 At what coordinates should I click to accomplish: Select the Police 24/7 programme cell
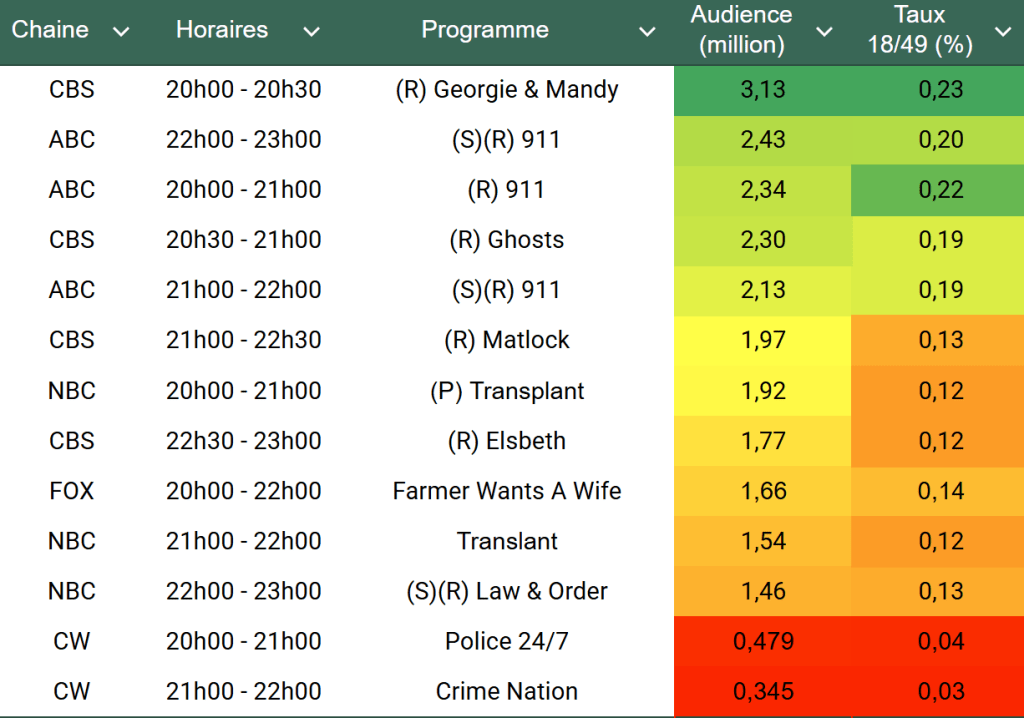[506, 641]
